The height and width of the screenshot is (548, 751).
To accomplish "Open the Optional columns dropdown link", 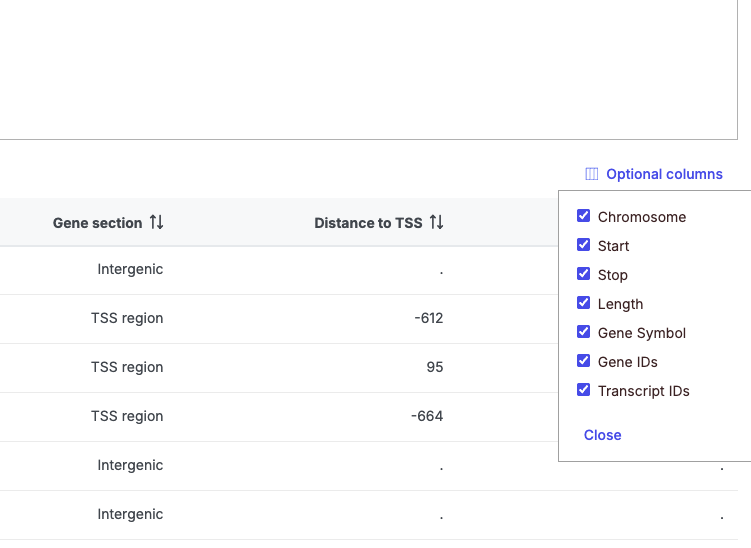I will coord(664,174).
